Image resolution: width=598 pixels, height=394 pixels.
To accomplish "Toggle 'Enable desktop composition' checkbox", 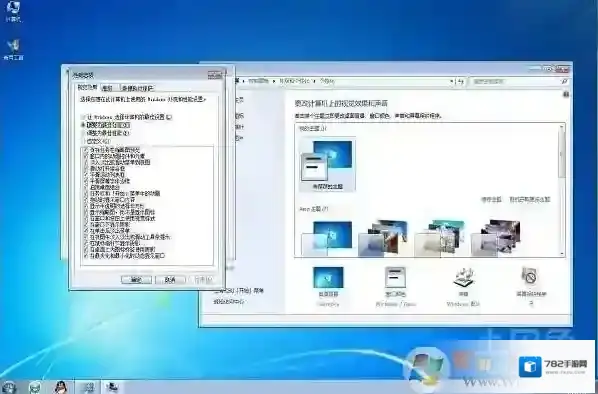I will pos(86,187).
